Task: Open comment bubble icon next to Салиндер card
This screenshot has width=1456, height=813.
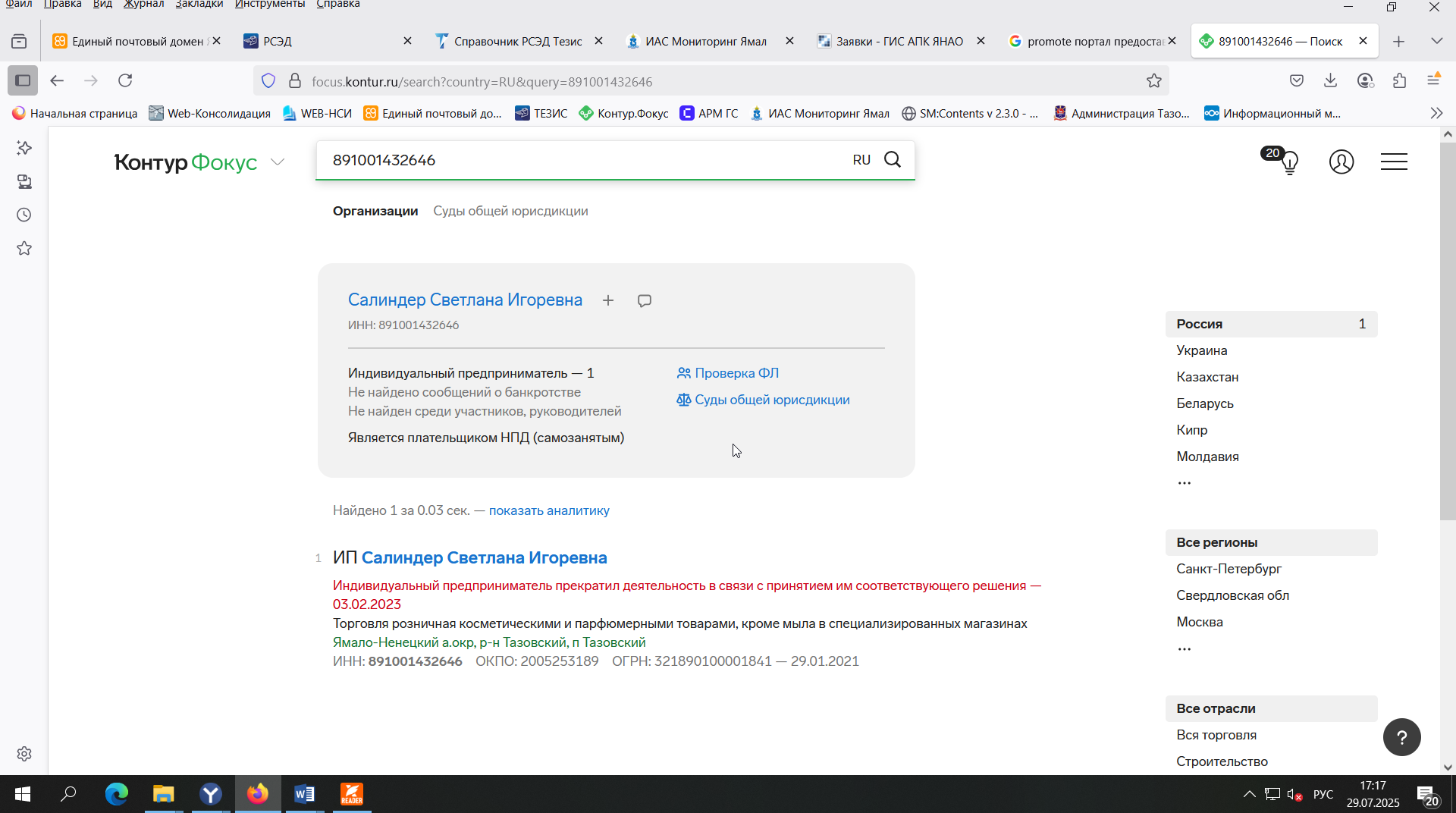Action: [645, 301]
